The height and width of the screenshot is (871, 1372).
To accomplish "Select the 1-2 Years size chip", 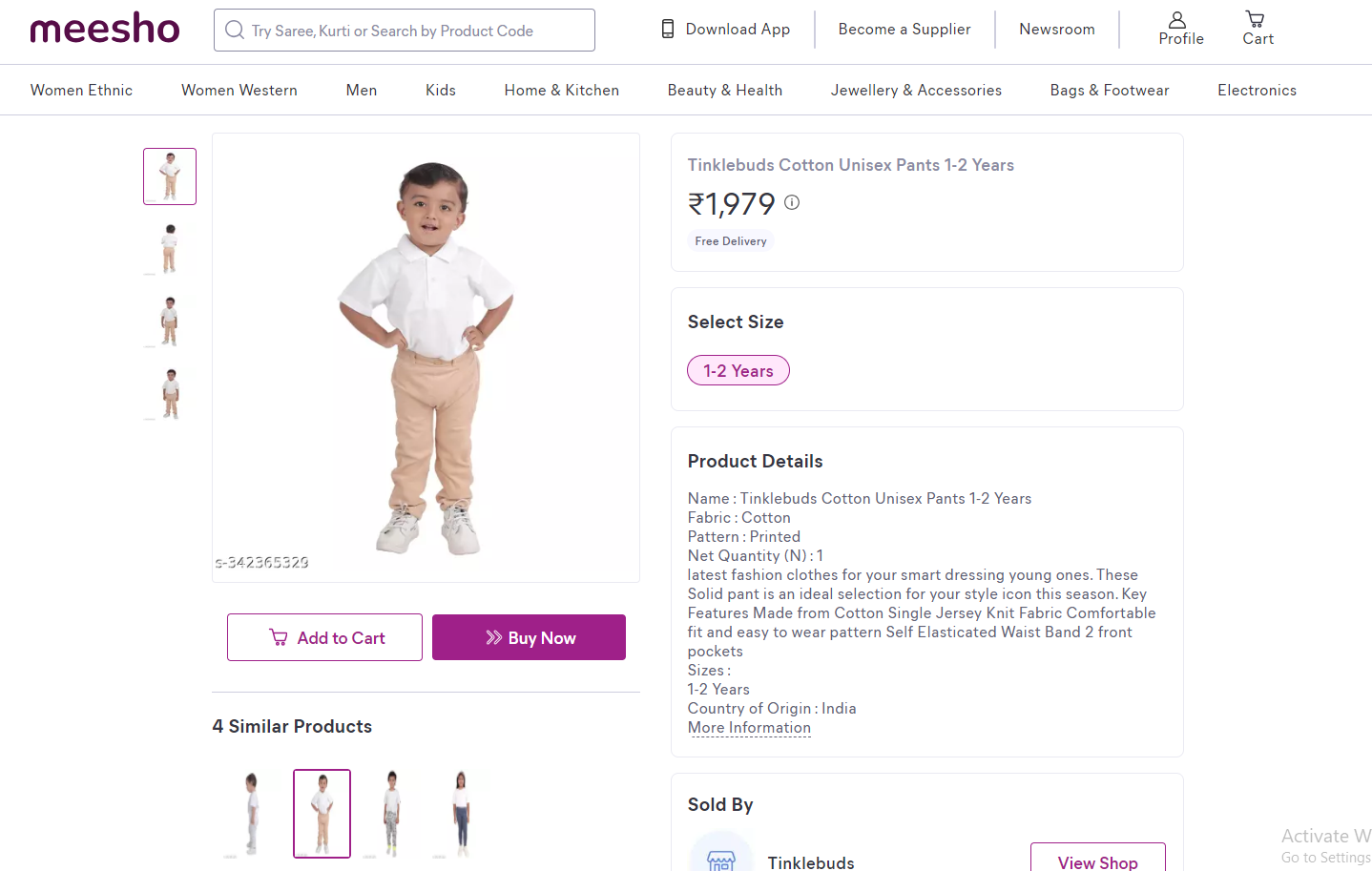I will coord(738,371).
